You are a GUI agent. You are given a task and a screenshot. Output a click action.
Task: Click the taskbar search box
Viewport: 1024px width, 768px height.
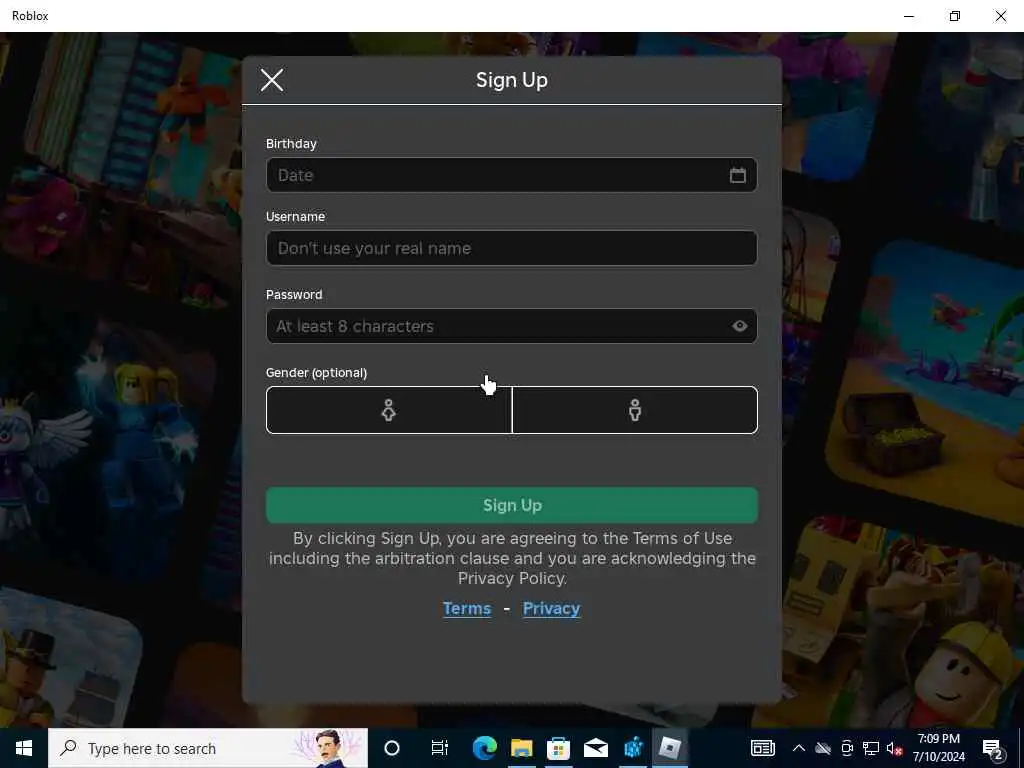(208, 748)
